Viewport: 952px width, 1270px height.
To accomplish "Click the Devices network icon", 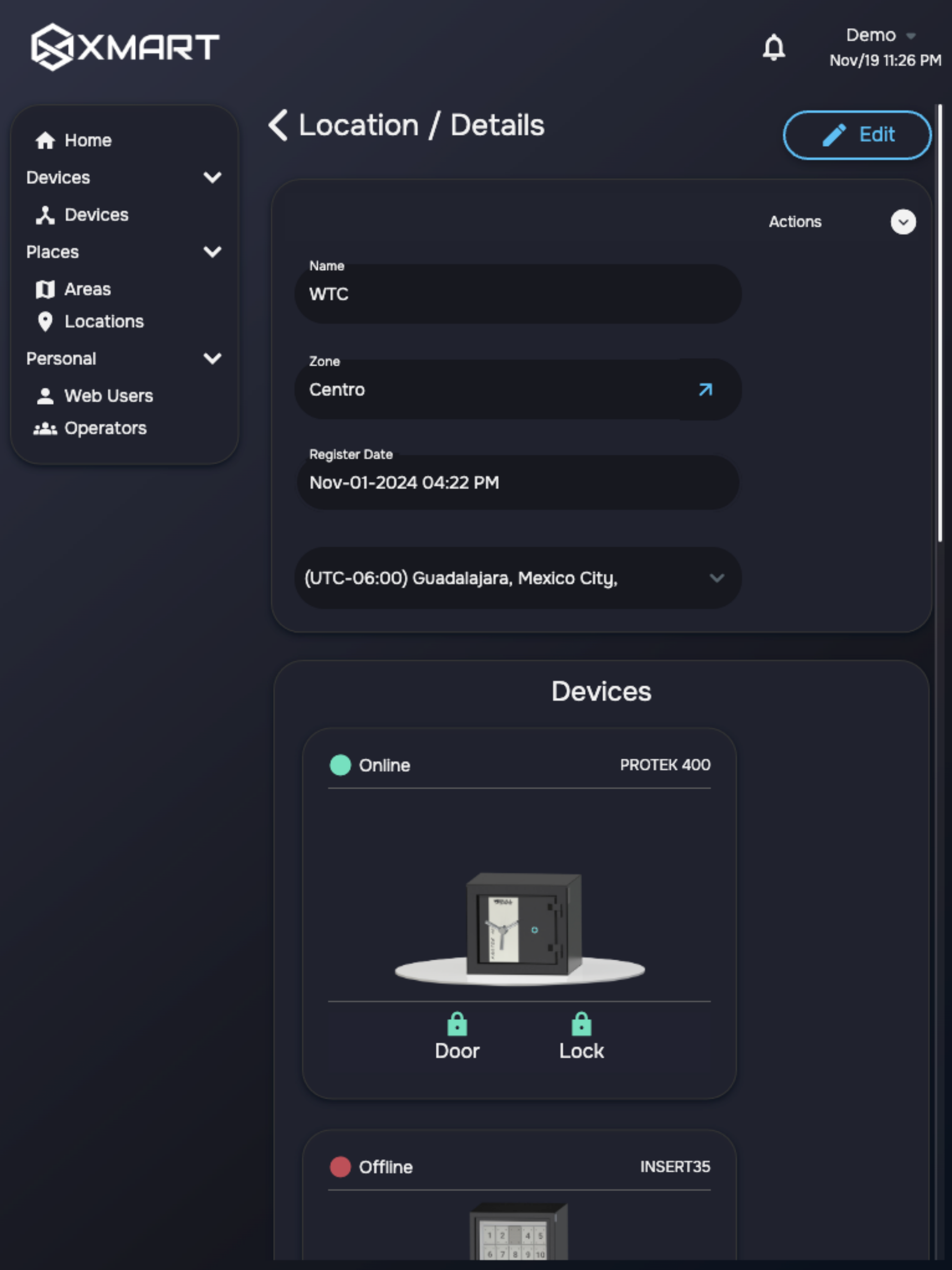I will pyautogui.click(x=45, y=215).
